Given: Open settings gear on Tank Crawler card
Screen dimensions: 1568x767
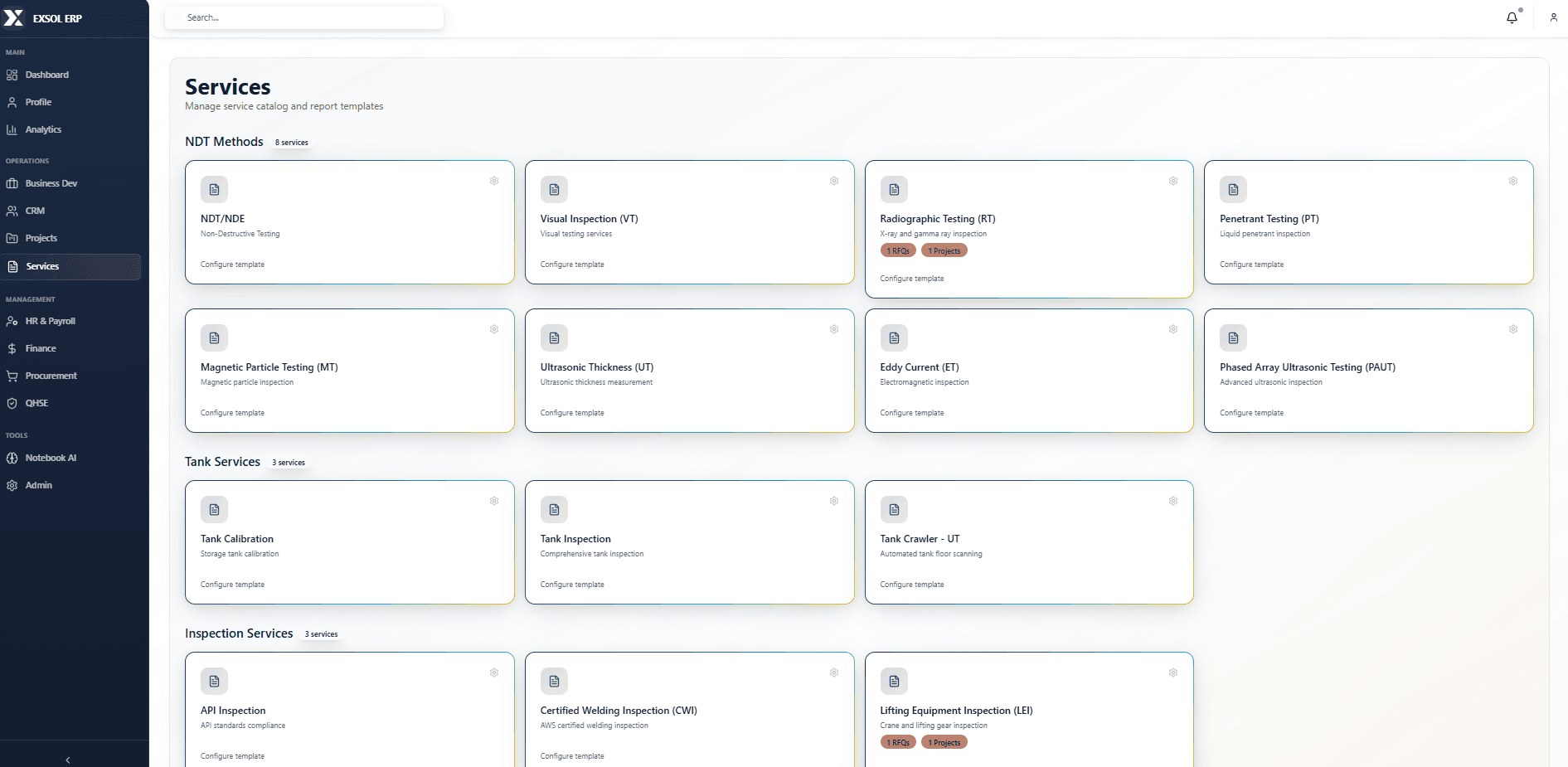Looking at the screenshot, I should [1173, 501].
